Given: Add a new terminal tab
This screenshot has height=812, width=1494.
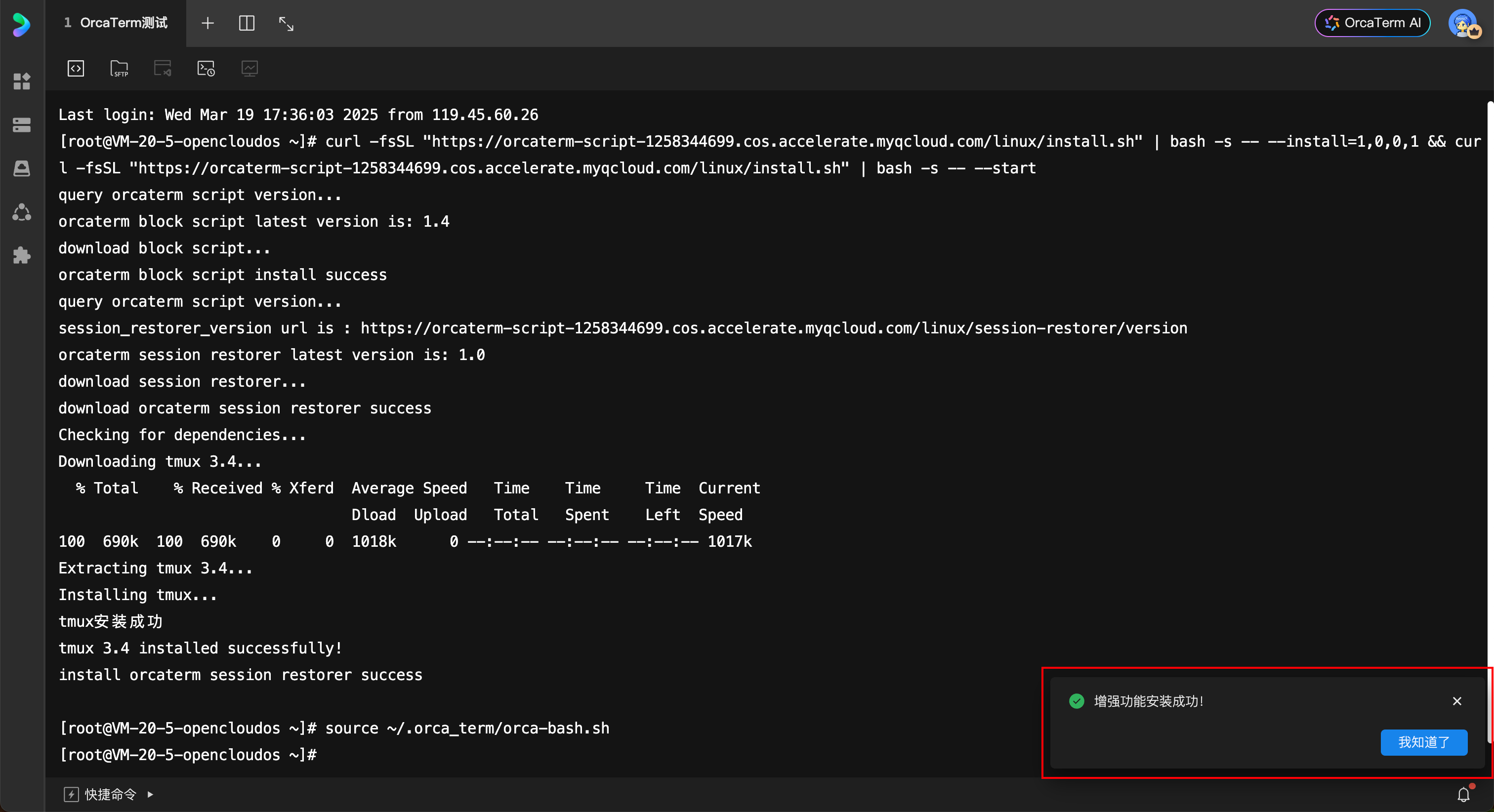Looking at the screenshot, I should click(207, 23).
